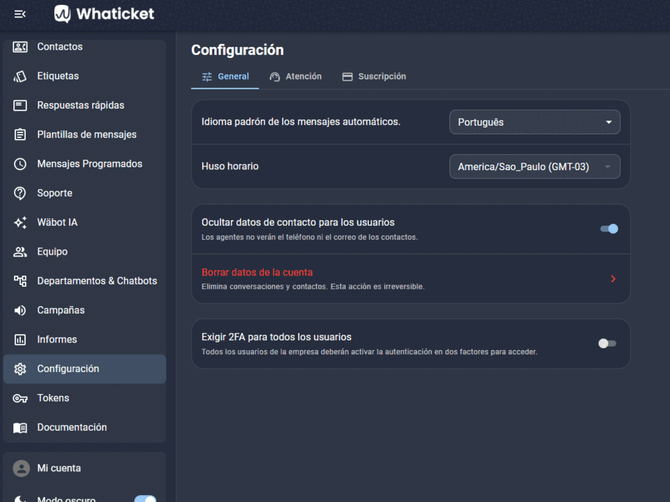The image size is (670, 502).
Task: Collapse the sidebar with the menu icon
Action: (20, 14)
